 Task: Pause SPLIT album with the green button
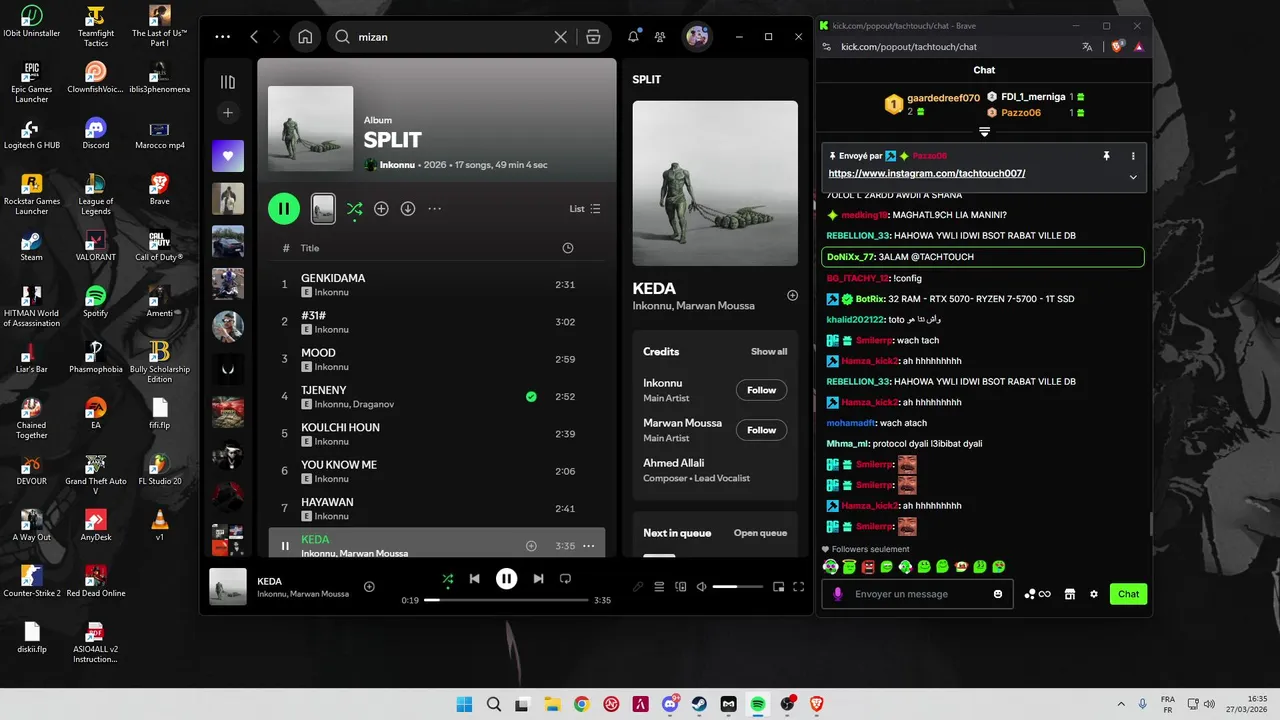pyautogui.click(x=284, y=208)
